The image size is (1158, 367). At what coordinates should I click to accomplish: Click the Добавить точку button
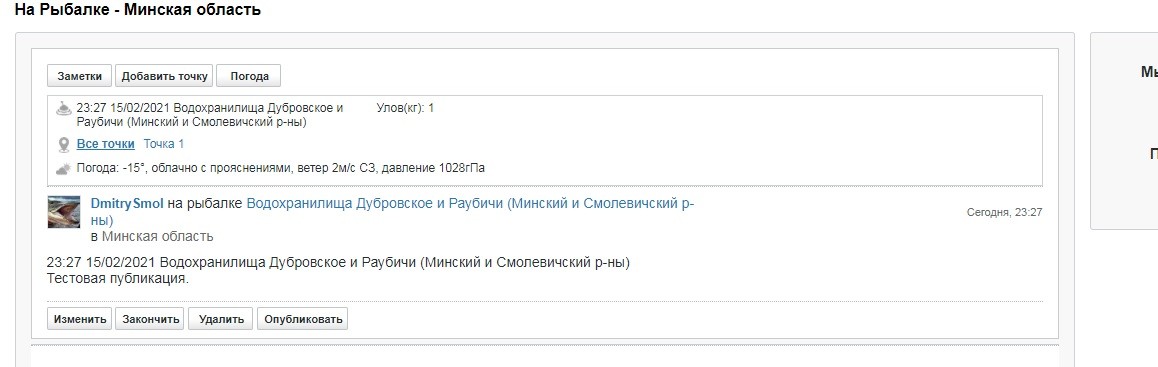point(164,76)
